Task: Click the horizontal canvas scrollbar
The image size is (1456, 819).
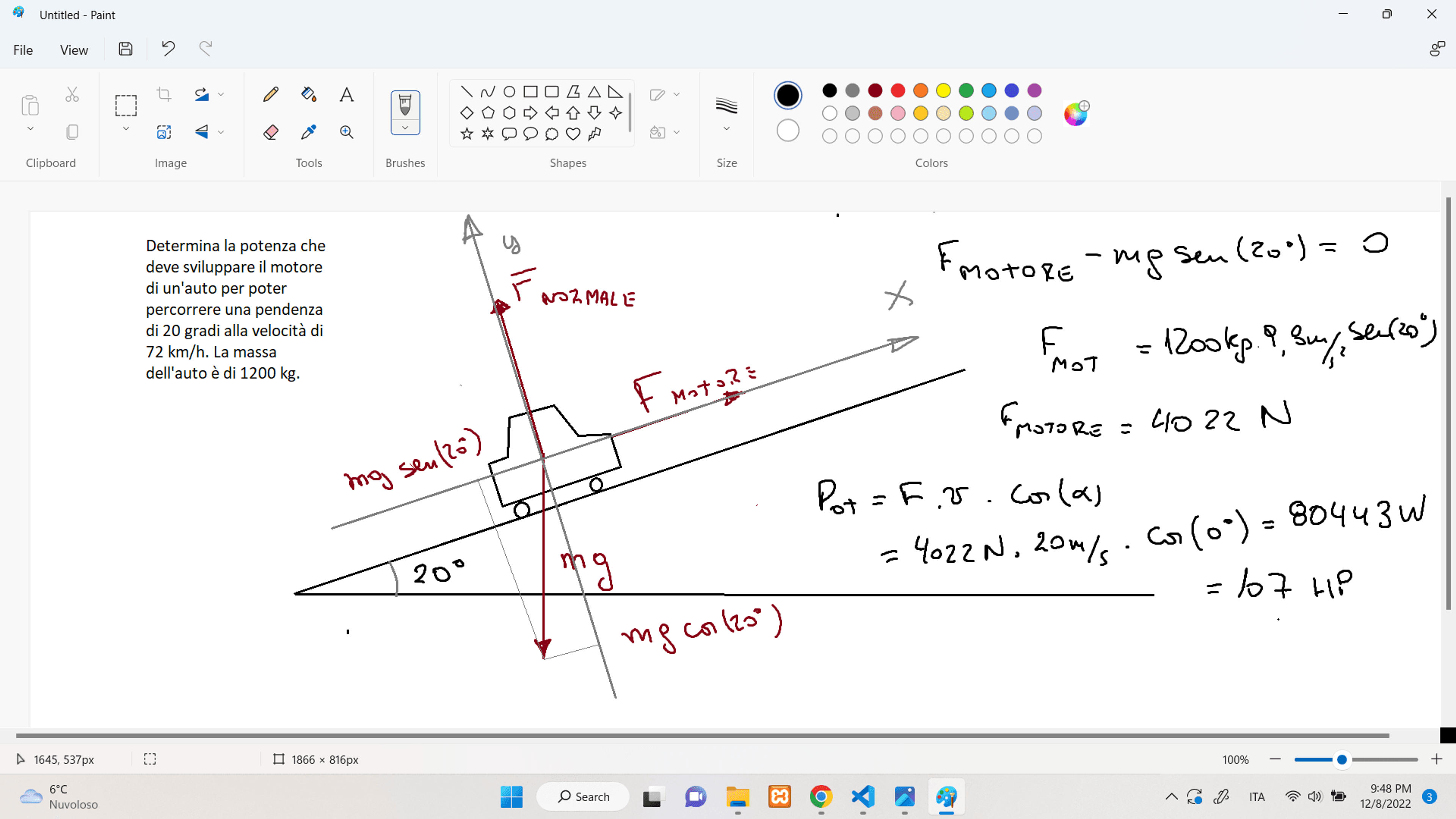Action: [702, 735]
